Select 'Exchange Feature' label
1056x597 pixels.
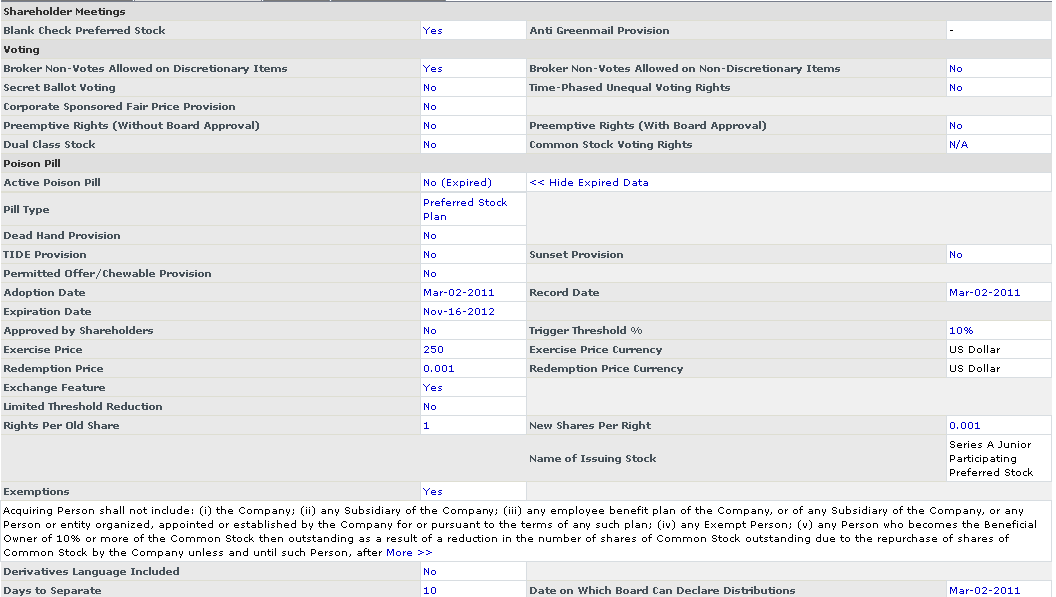[55, 387]
